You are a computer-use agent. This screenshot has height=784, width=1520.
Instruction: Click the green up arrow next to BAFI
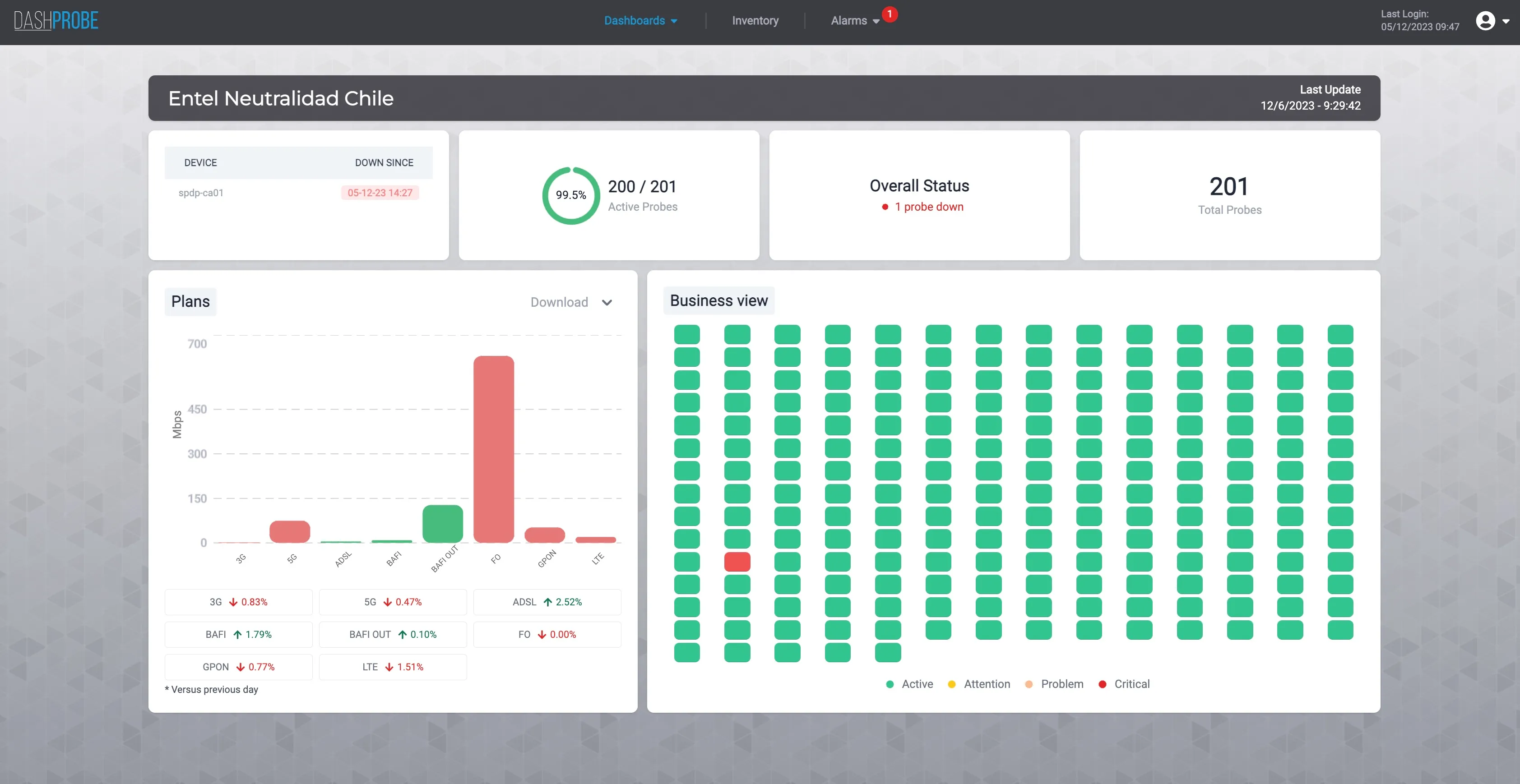tap(237, 634)
